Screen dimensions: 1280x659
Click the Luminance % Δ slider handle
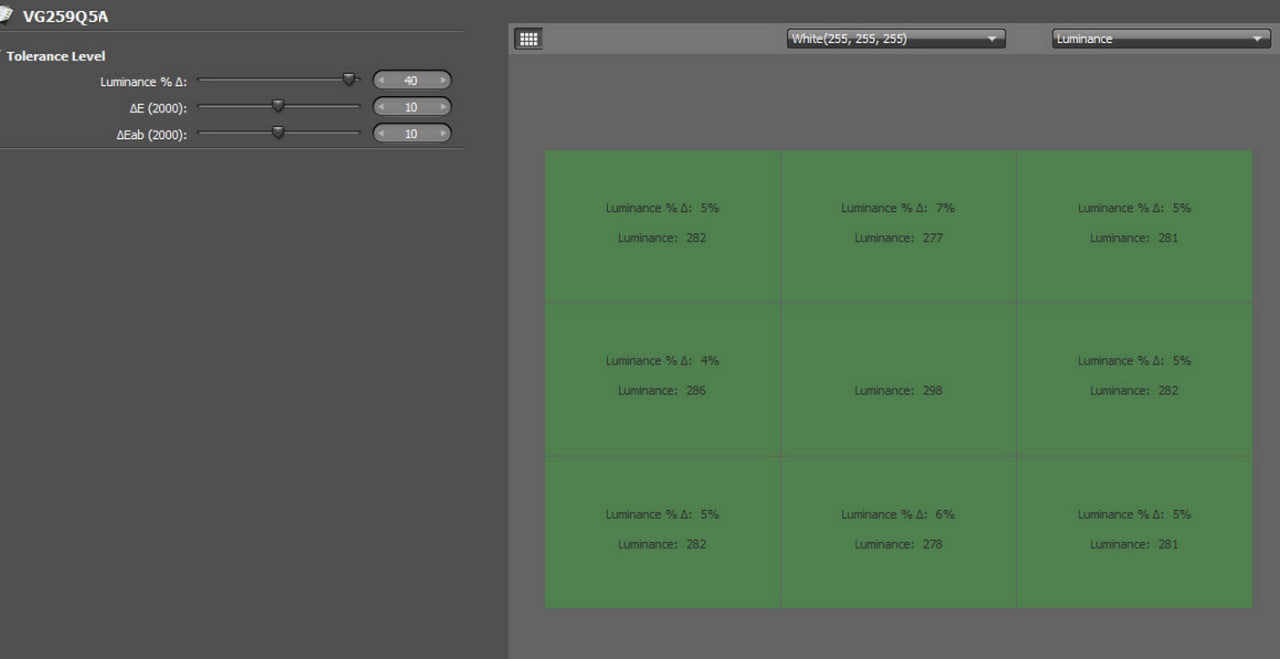(349, 79)
